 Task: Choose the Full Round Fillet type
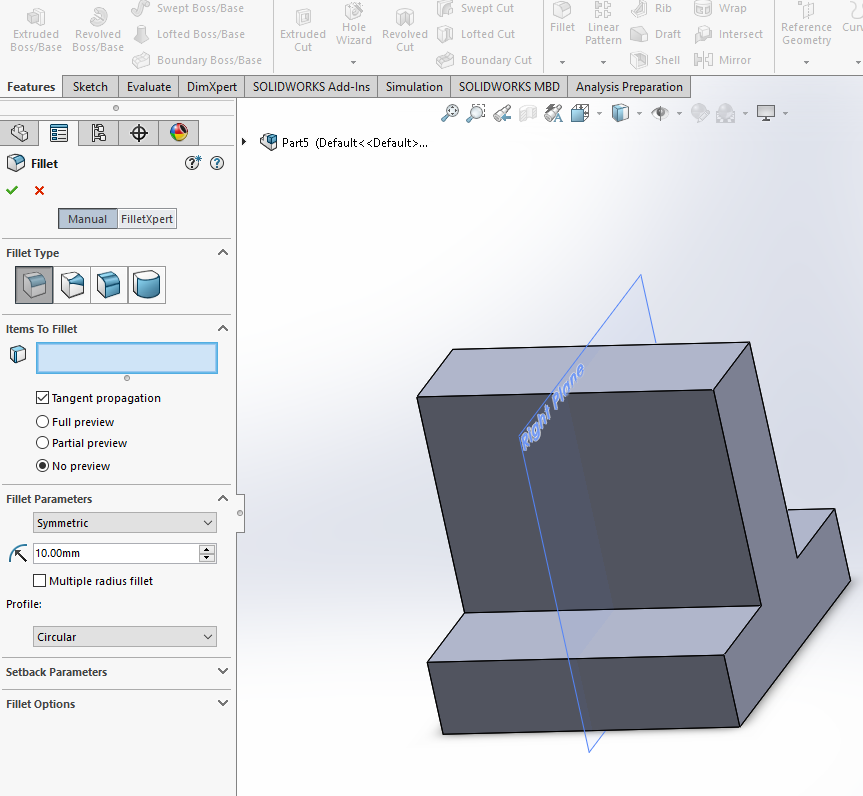click(x=146, y=285)
